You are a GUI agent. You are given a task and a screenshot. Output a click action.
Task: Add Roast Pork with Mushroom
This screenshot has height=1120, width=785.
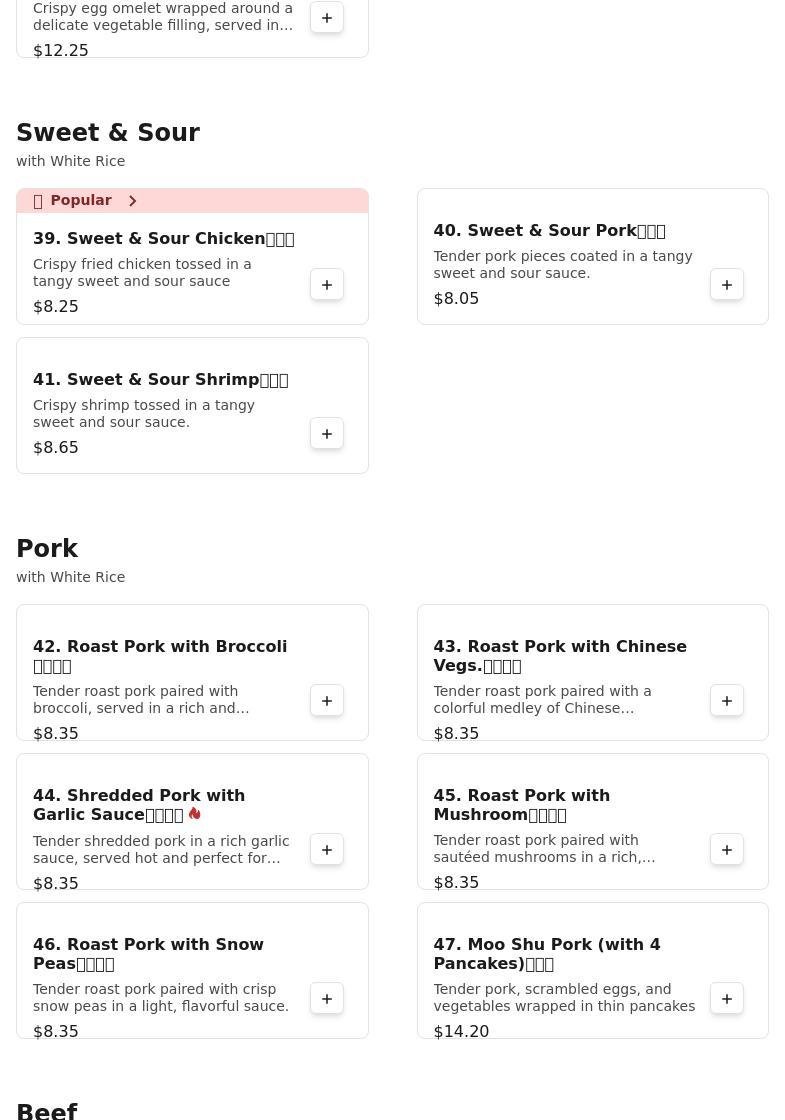click(727, 850)
